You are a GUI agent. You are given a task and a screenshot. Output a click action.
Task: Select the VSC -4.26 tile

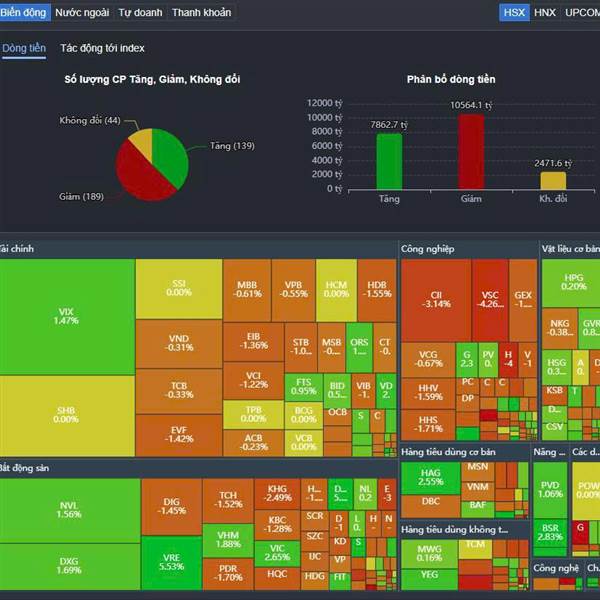click(x=490, y=300)
